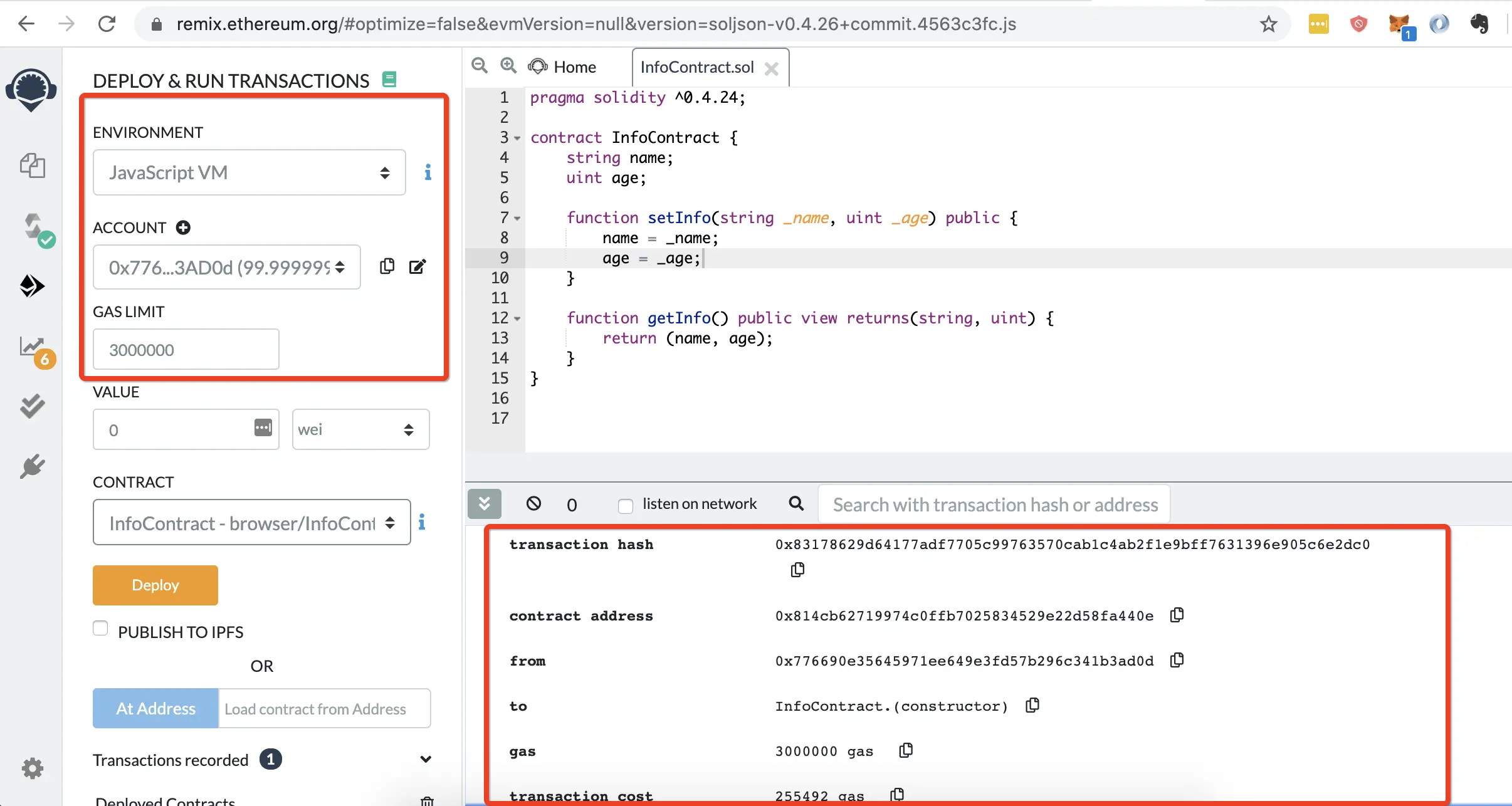Viewport: 1512px width, 806px height.
Task: Enable listen on network checkbox
Action: tap(625, 505)
